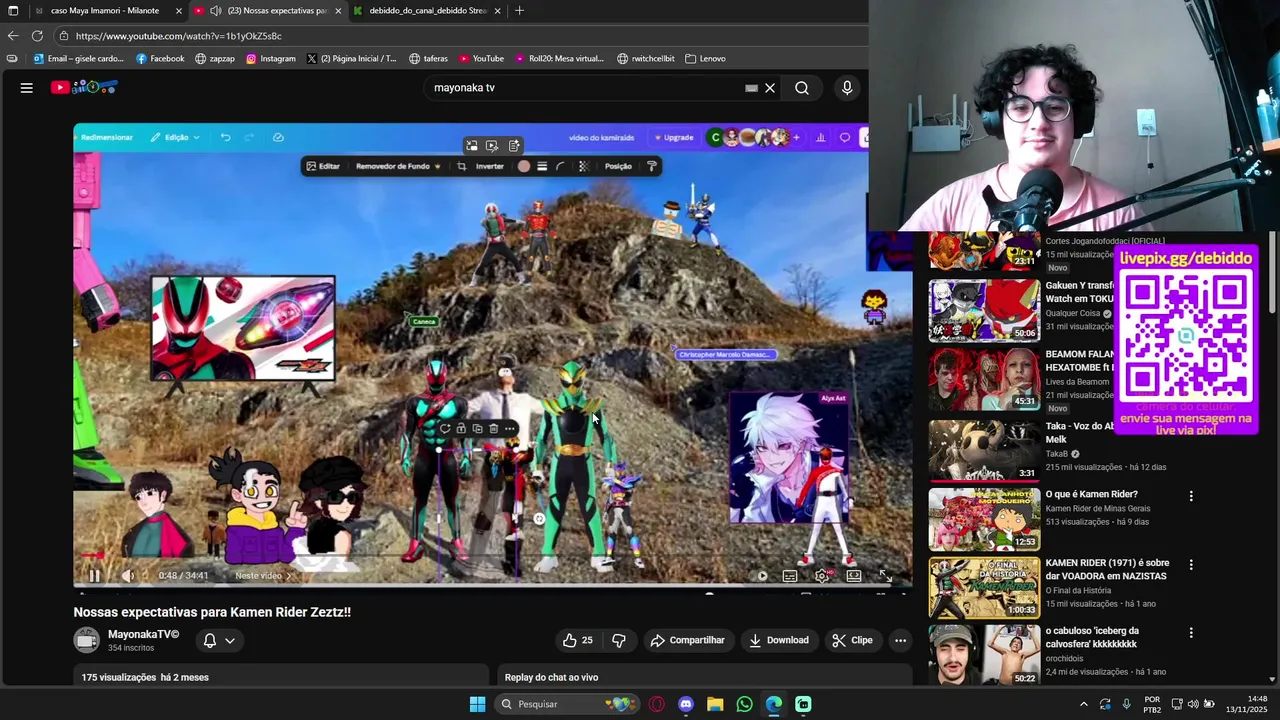
Task: Click the Compartilhar share button
Action: tap(687, 640)
